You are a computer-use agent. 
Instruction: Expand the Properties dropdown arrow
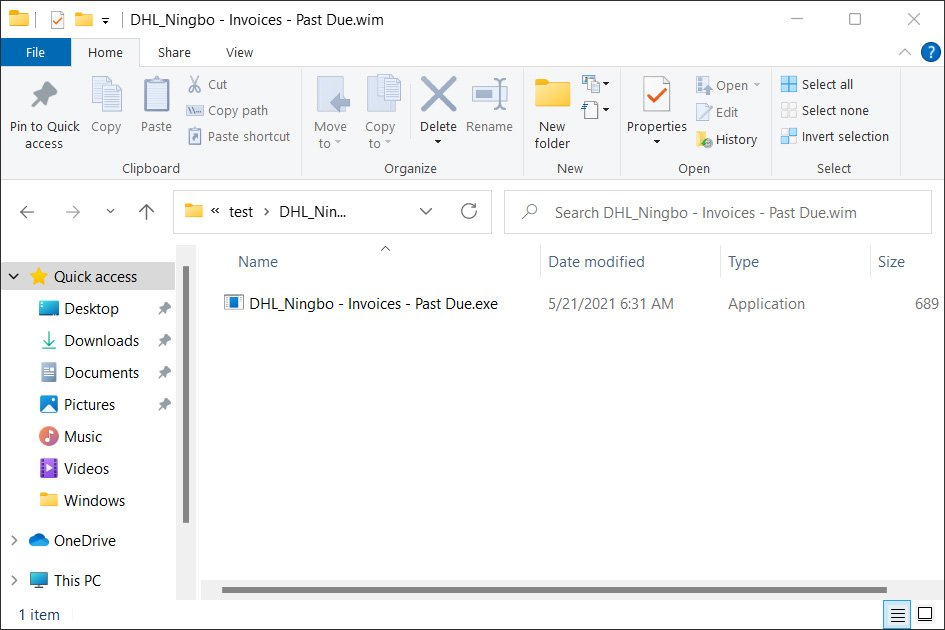[x=657, y=142]
